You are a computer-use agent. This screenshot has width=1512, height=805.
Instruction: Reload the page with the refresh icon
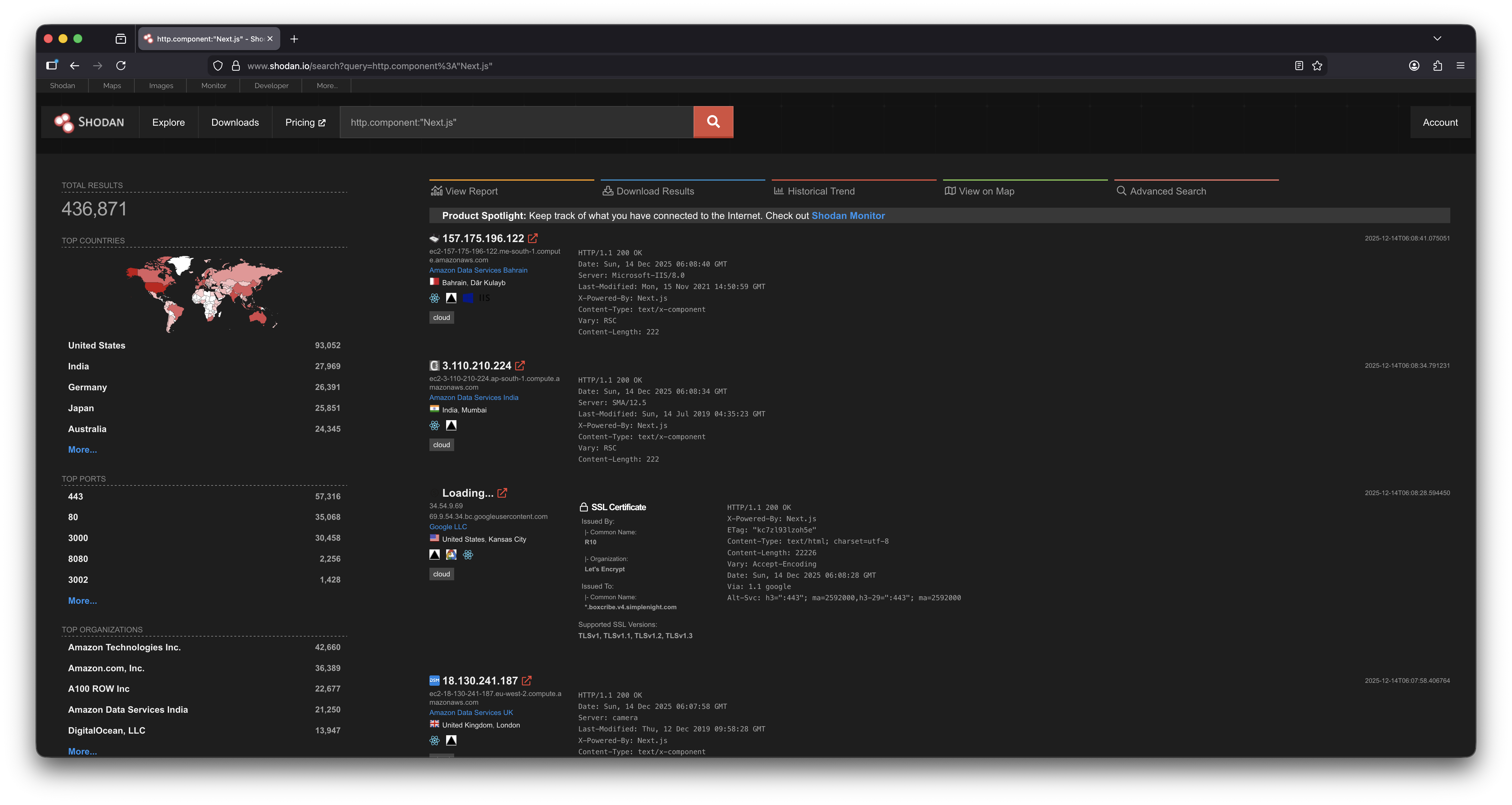[x=121, y=66]
